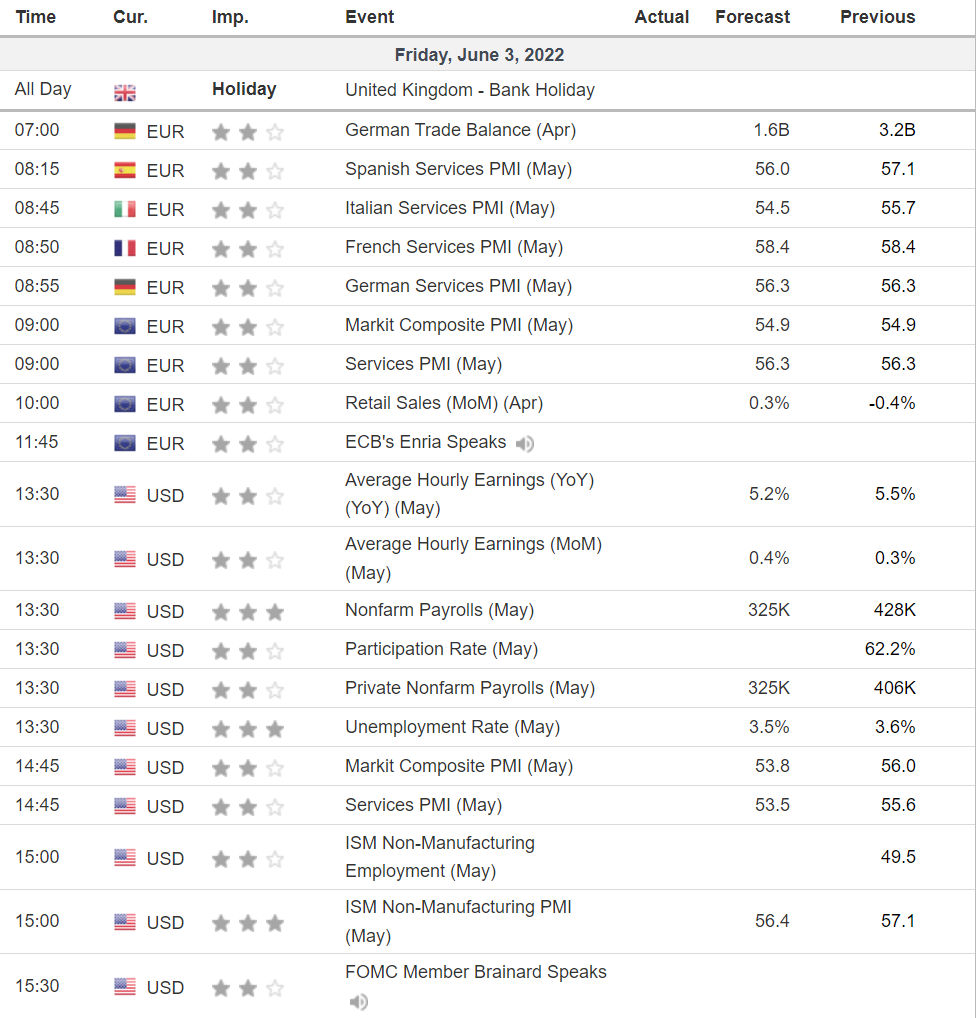Click the US flag beside Nonfarm Payrolls
This screenshot has width=979, height=1018.
[125, 610]
